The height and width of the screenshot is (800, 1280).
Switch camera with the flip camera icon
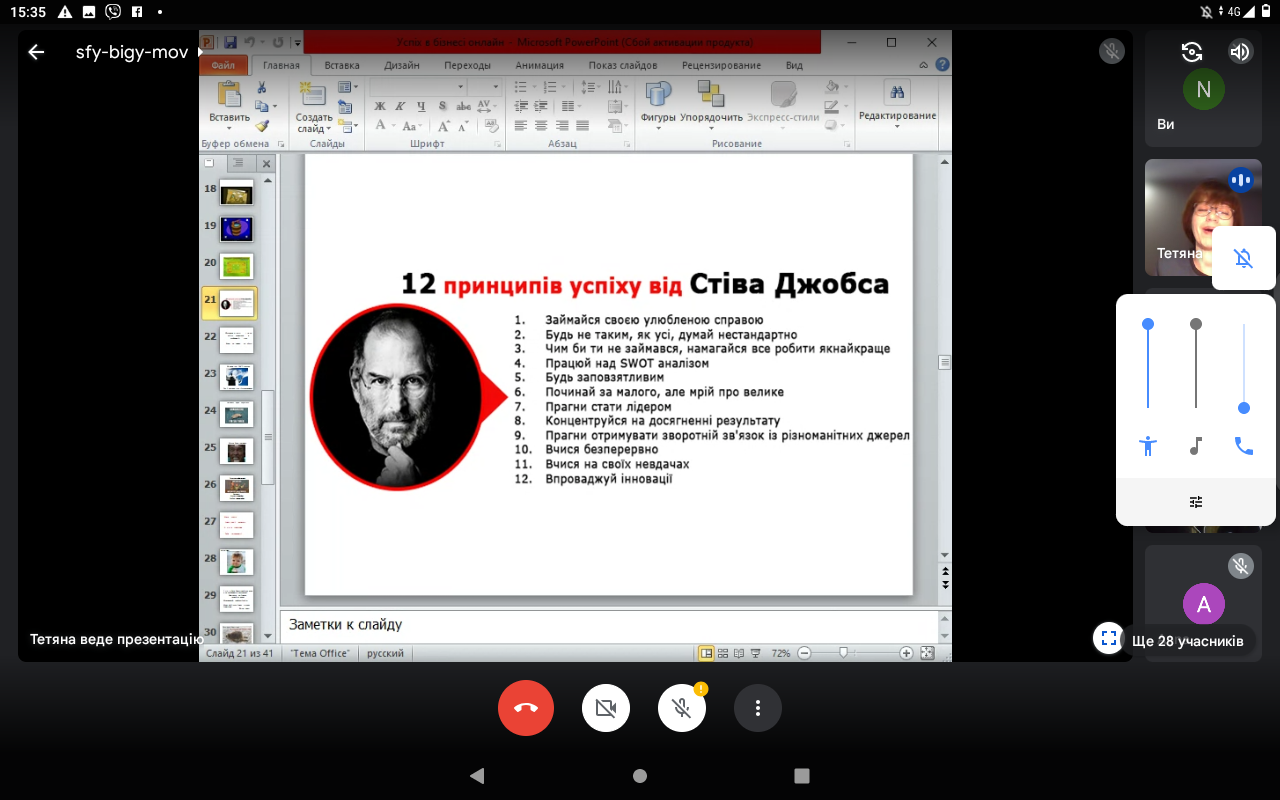pyautogui.click(x=1191, y=52)
